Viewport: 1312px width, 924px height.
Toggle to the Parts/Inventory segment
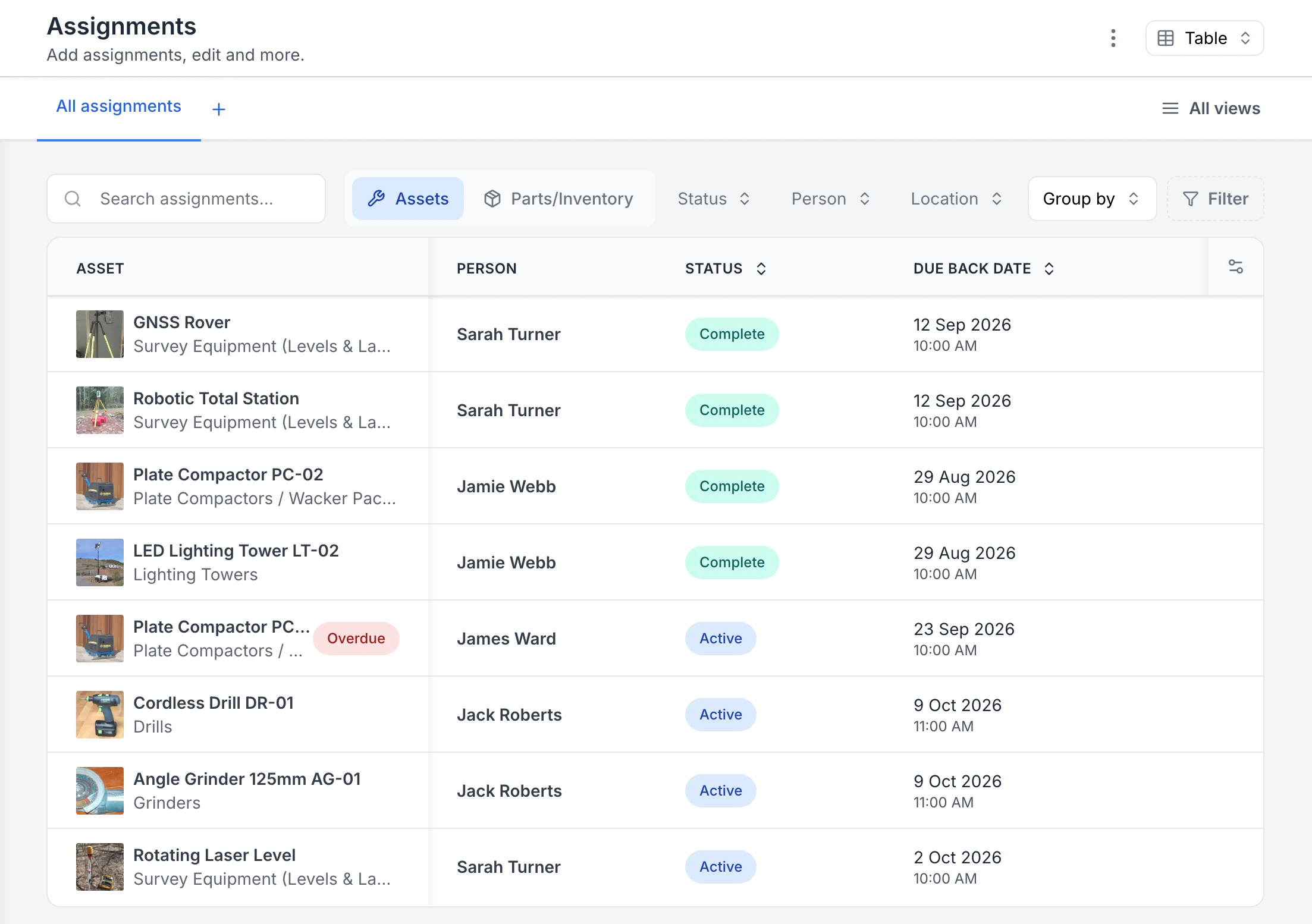click(x=558, y=199)
